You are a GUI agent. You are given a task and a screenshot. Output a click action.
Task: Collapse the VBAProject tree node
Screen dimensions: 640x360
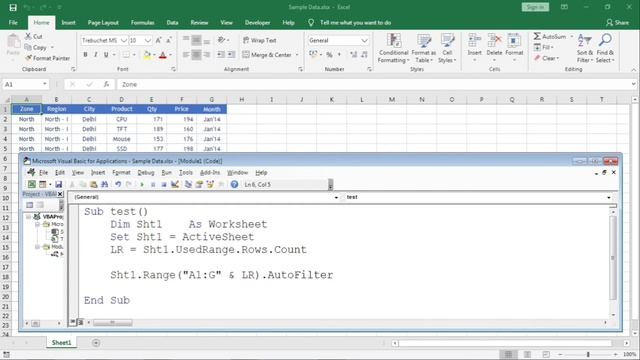coord(29,217)
